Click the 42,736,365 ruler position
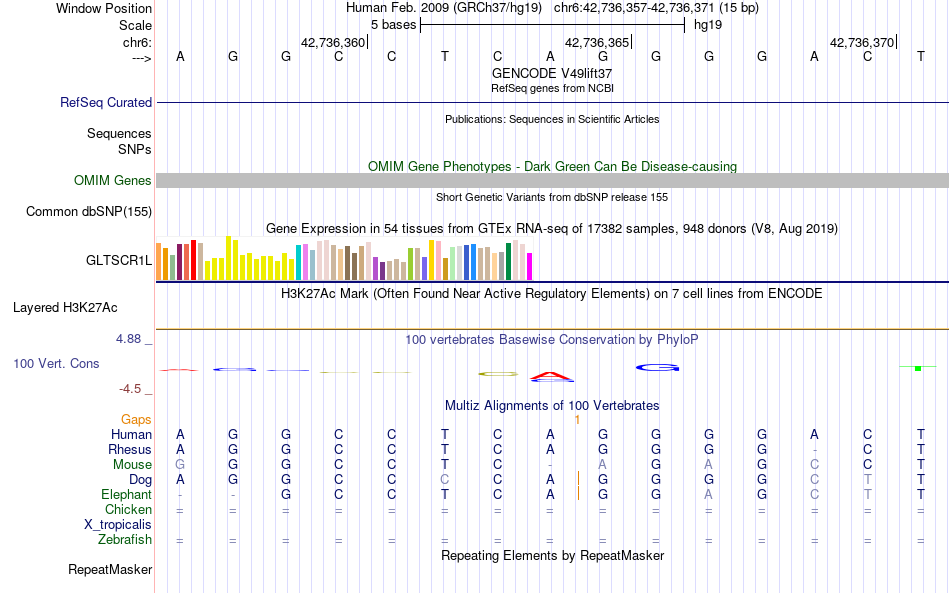950x593 pixels. tap(597, 42)
